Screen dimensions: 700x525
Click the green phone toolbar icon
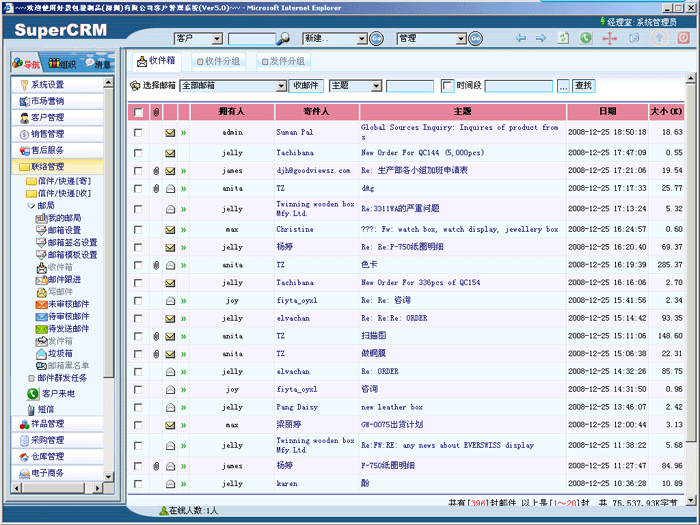pos(586,38)
